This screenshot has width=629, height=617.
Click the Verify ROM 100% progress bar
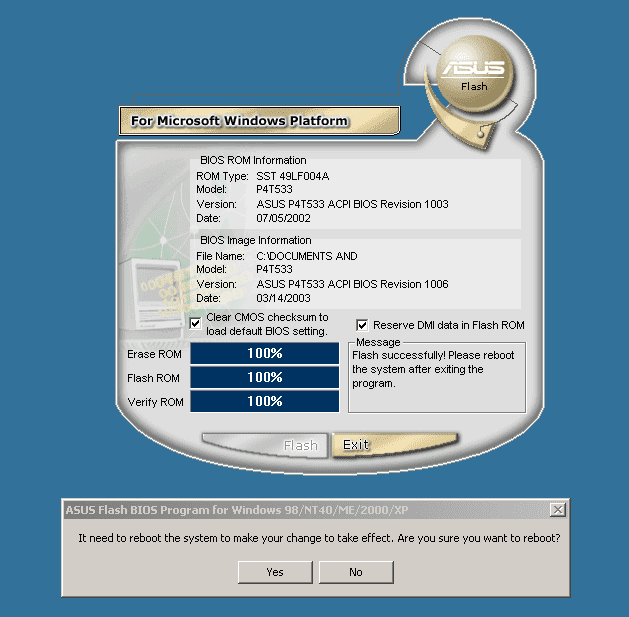[265, 401]
